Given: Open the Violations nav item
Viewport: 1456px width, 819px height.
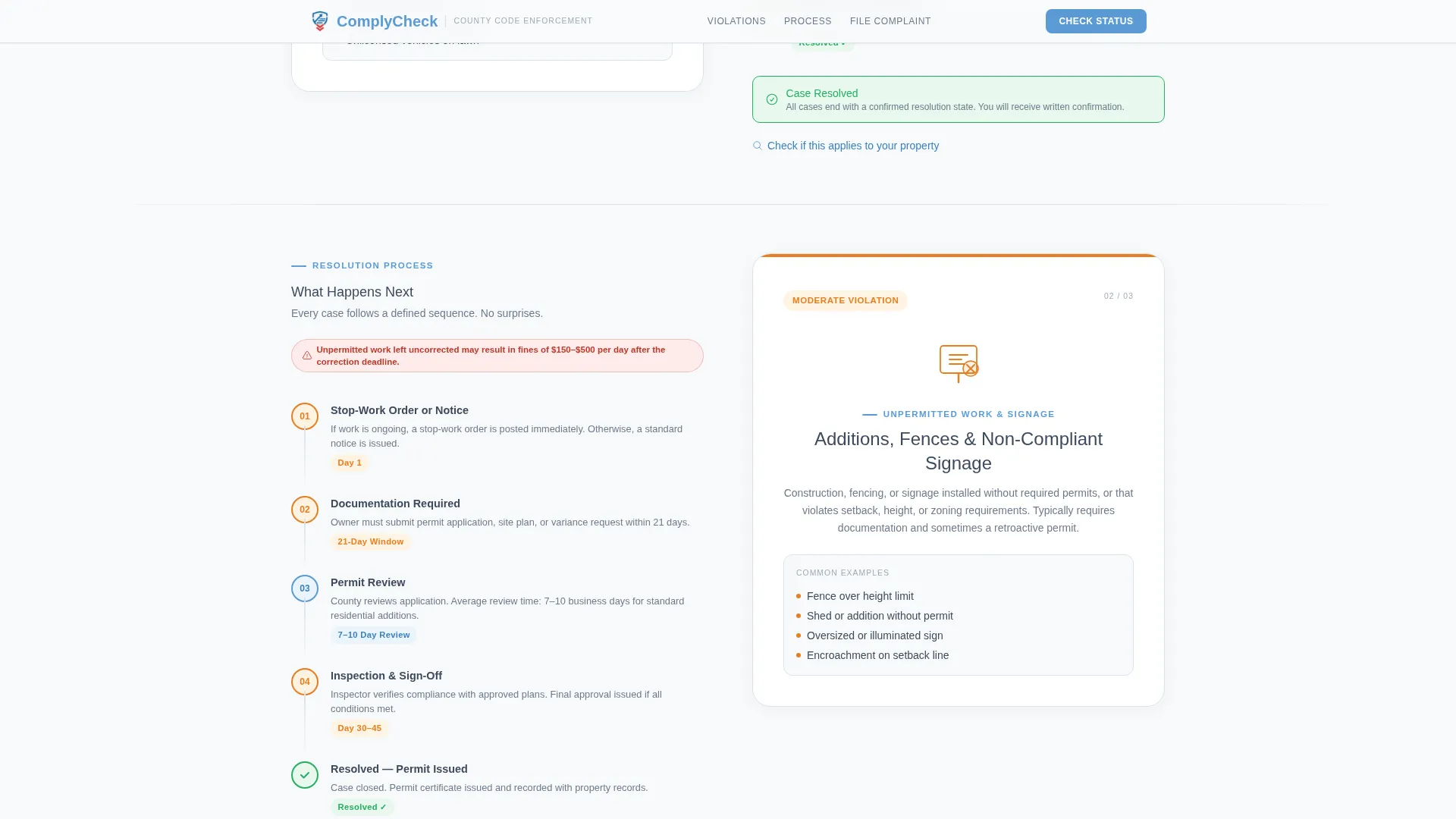Looking at the screenshot, I should click(x=736, y=21).
